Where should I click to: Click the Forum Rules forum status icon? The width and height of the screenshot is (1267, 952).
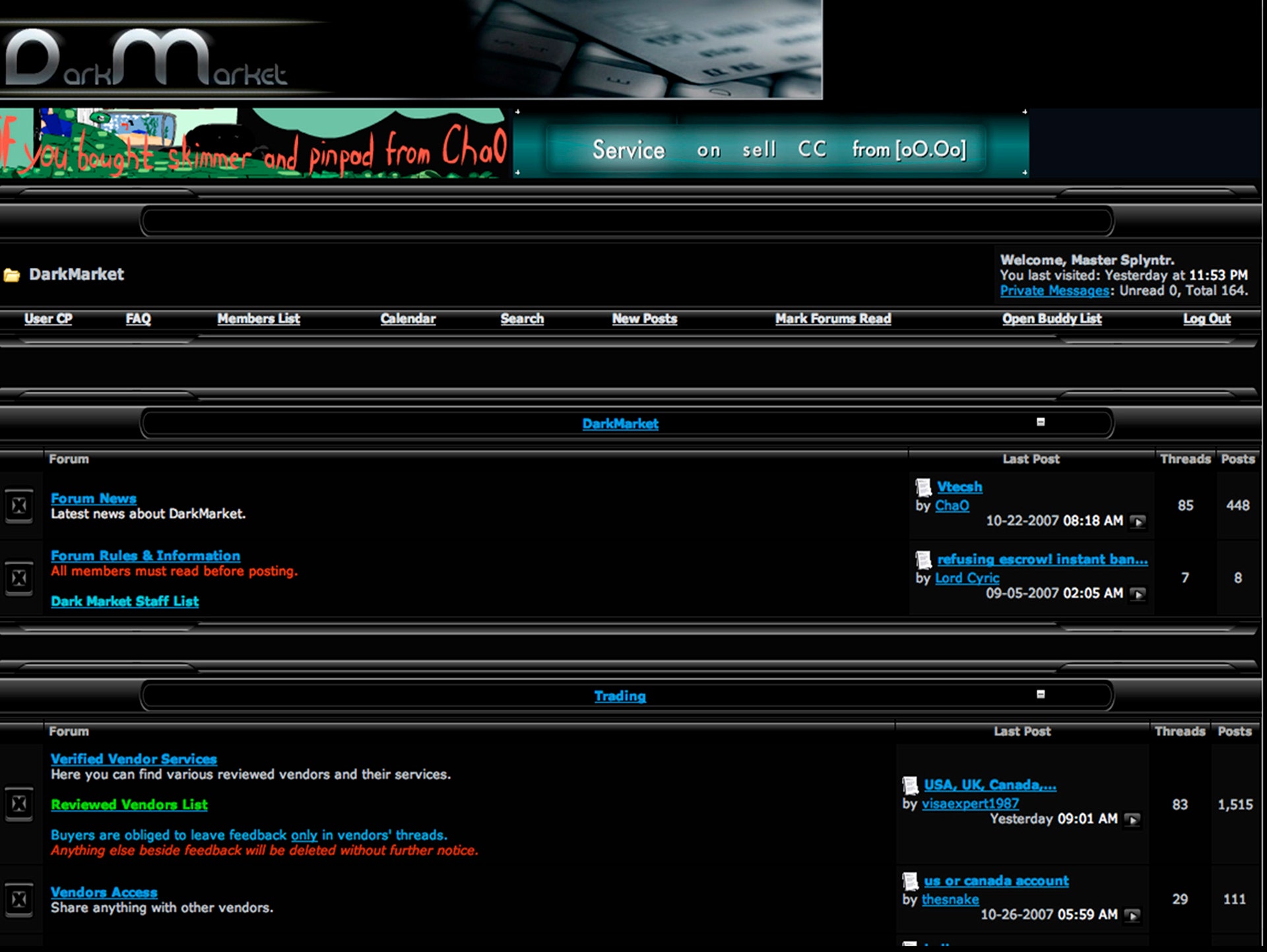click(x=19, y=578)
